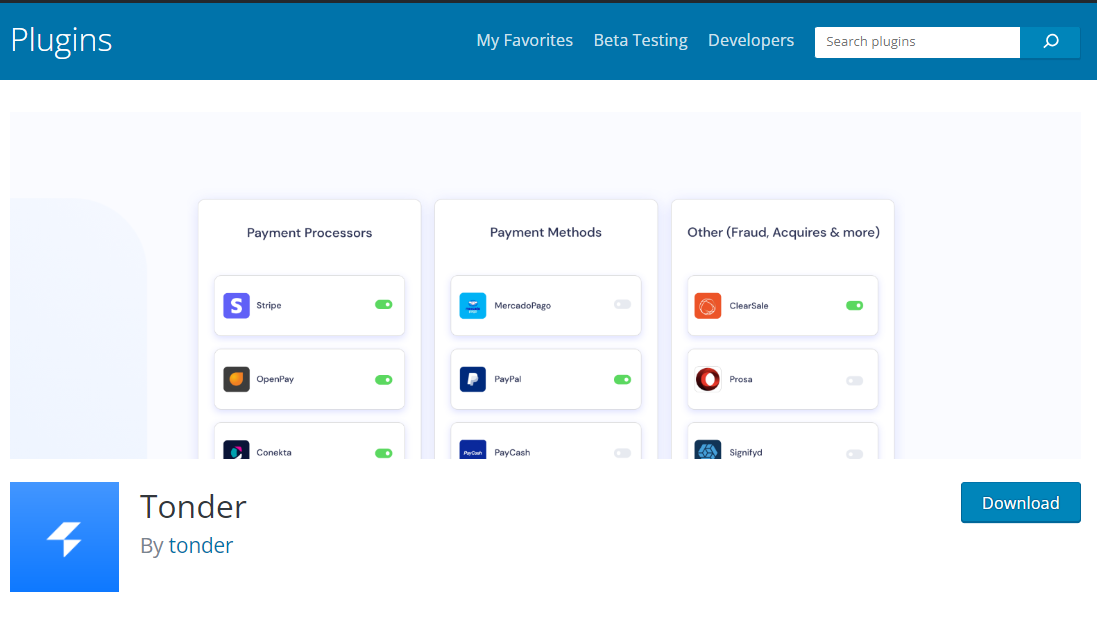Open the tonder author link
Viewport: 1097px width, 627px height.
click(x=201, y=545)
